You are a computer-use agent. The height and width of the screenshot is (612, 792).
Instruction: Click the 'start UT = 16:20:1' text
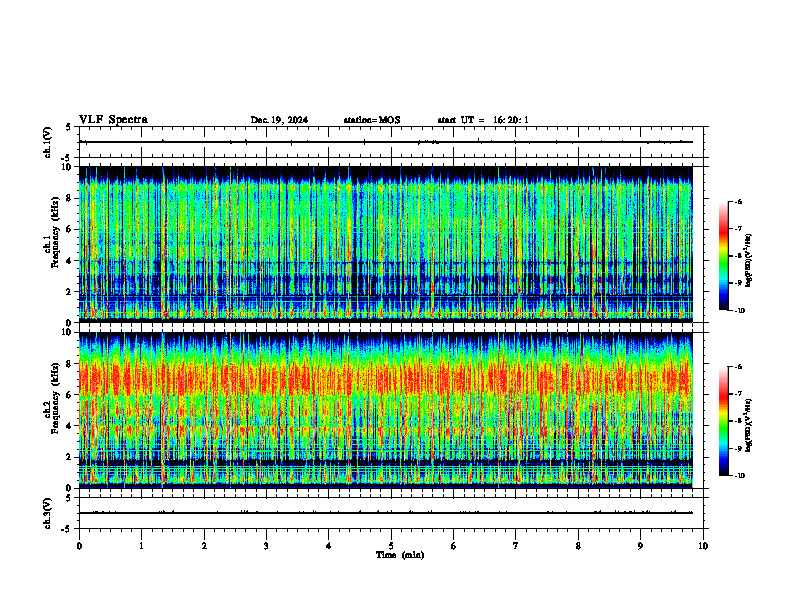(x=483, y=120)
